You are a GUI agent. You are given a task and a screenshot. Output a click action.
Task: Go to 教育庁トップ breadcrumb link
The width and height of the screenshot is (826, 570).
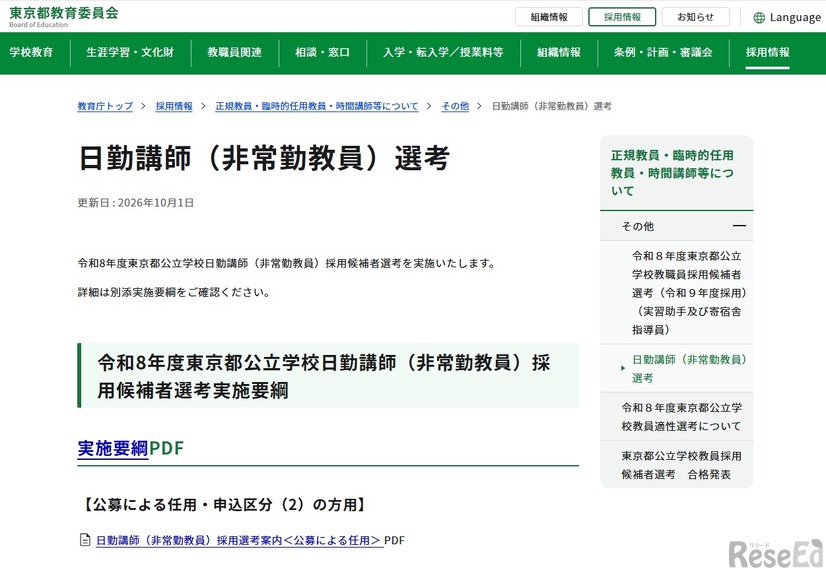105,106
